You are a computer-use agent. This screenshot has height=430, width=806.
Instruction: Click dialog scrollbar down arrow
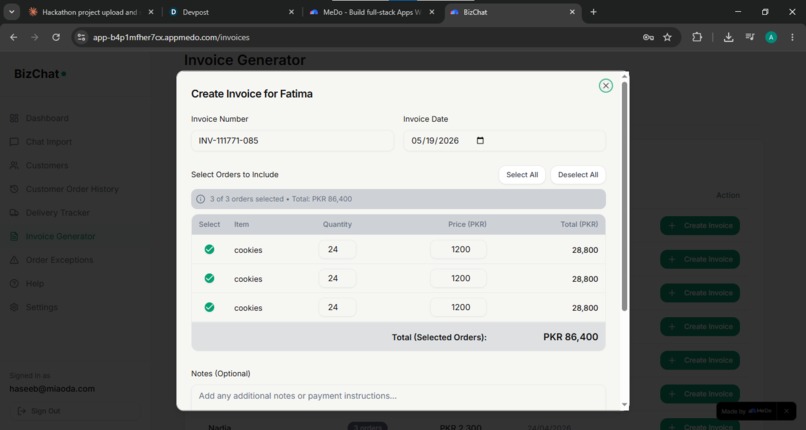point(625,405)
